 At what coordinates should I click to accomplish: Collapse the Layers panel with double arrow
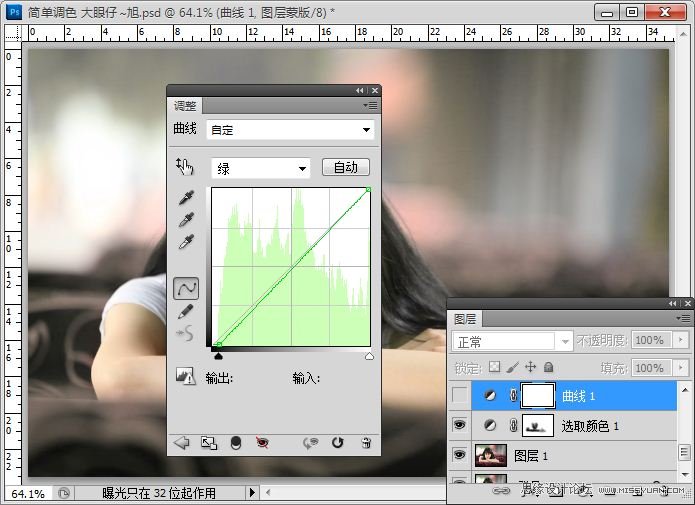672,303
